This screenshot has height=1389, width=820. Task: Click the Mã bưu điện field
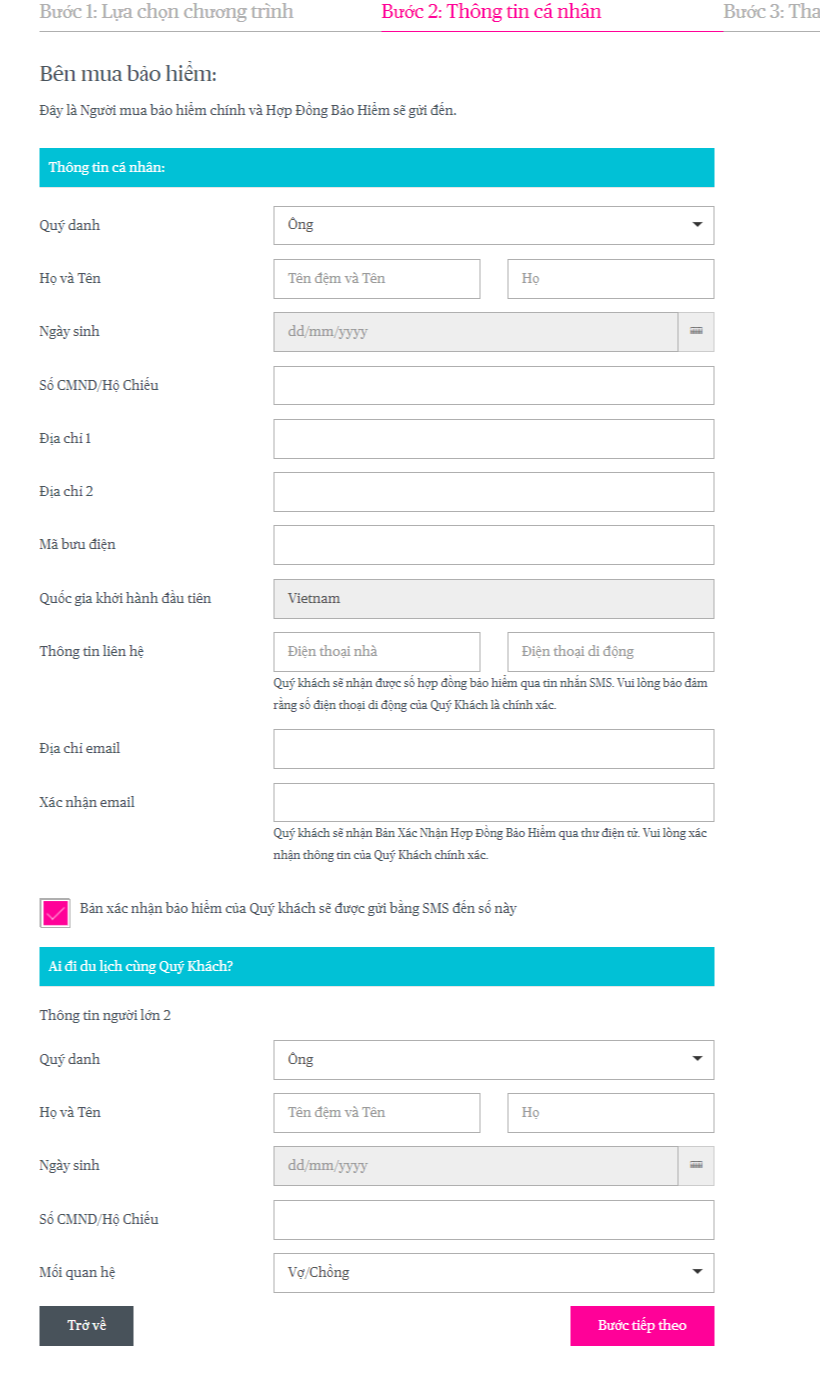pos(494,545)
